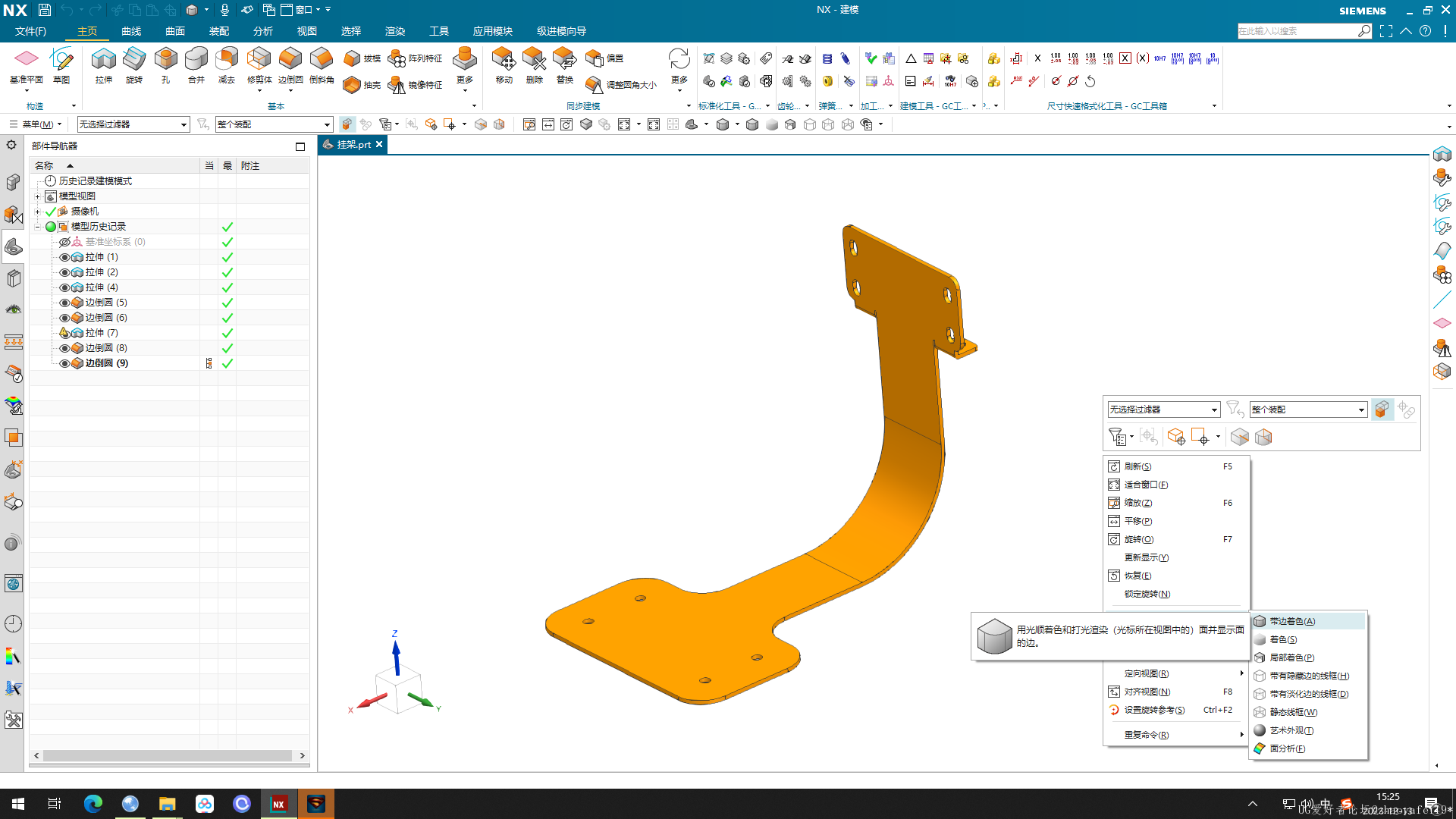Open the 定向视图(R) submenu

(1175, 673)
